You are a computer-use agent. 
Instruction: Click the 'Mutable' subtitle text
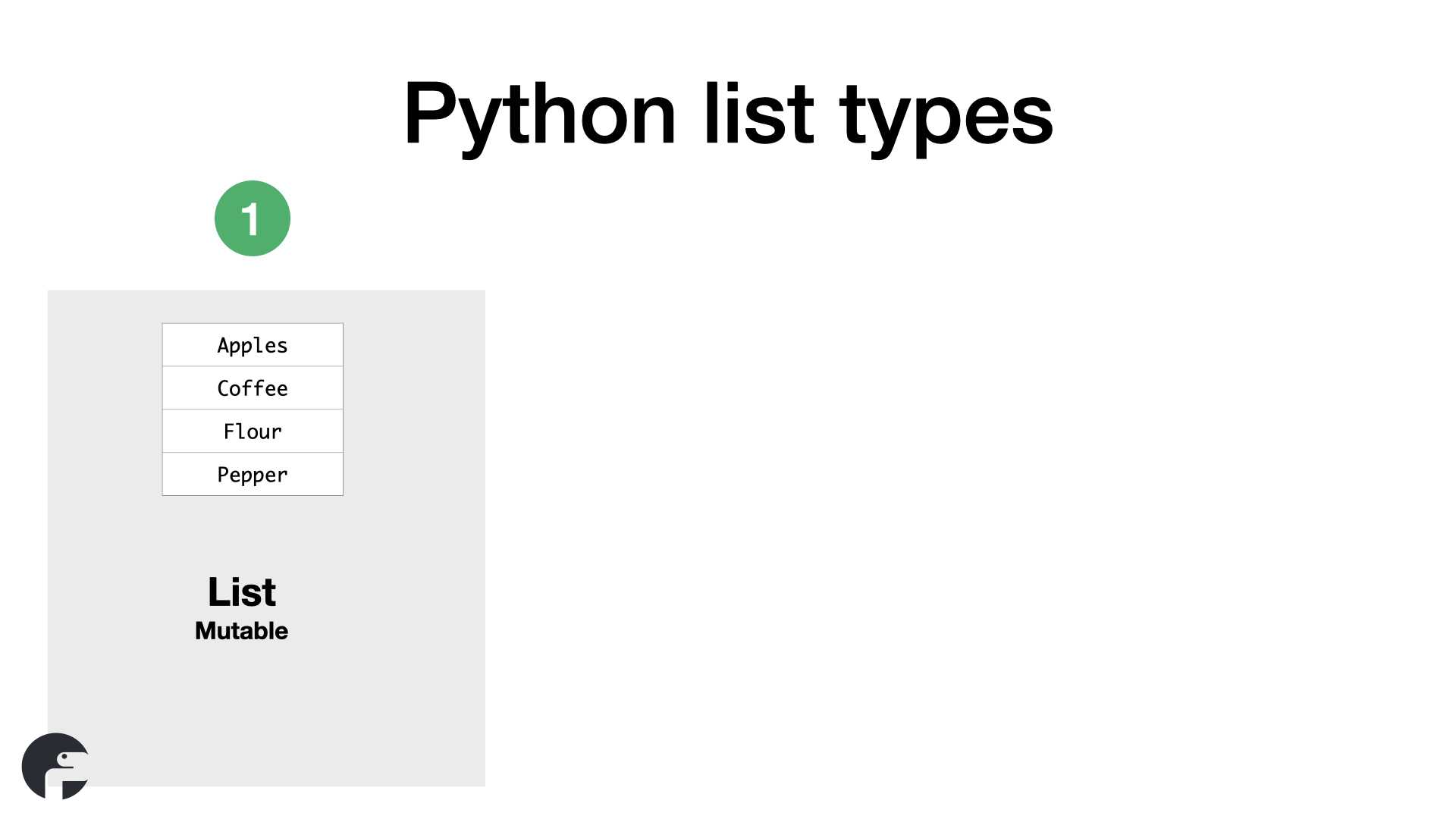coord(241,631)
